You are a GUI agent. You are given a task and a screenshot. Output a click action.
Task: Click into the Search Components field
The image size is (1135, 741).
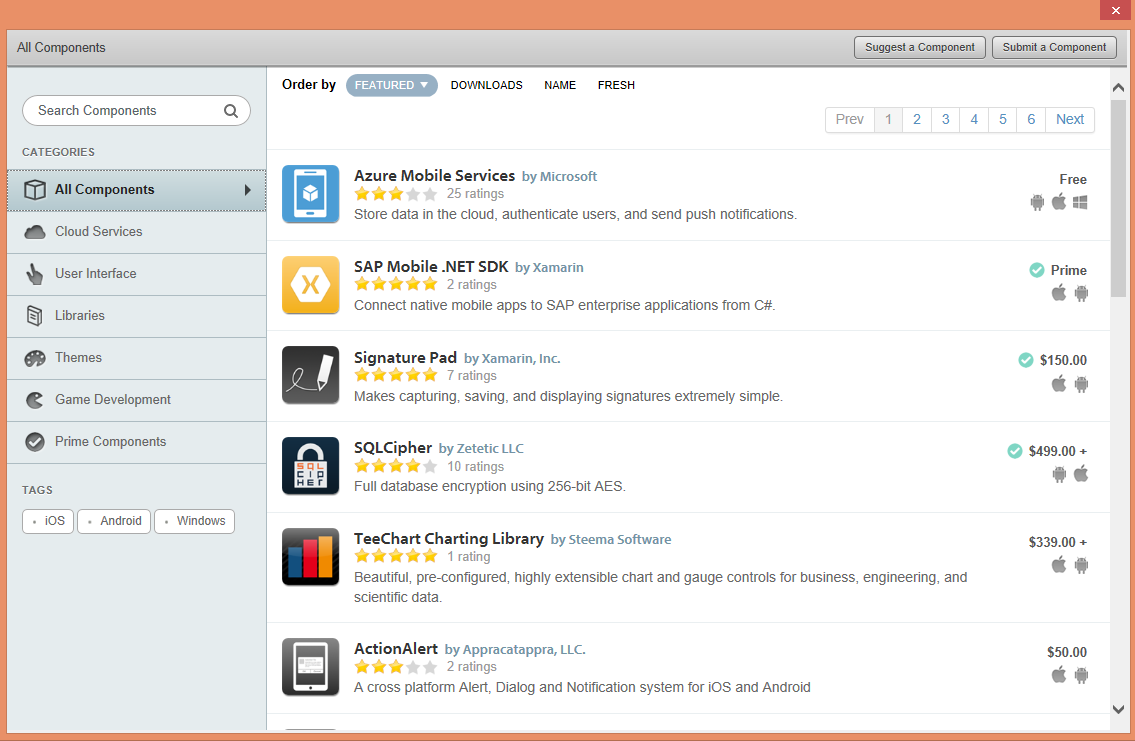click(x=136, y=111)
